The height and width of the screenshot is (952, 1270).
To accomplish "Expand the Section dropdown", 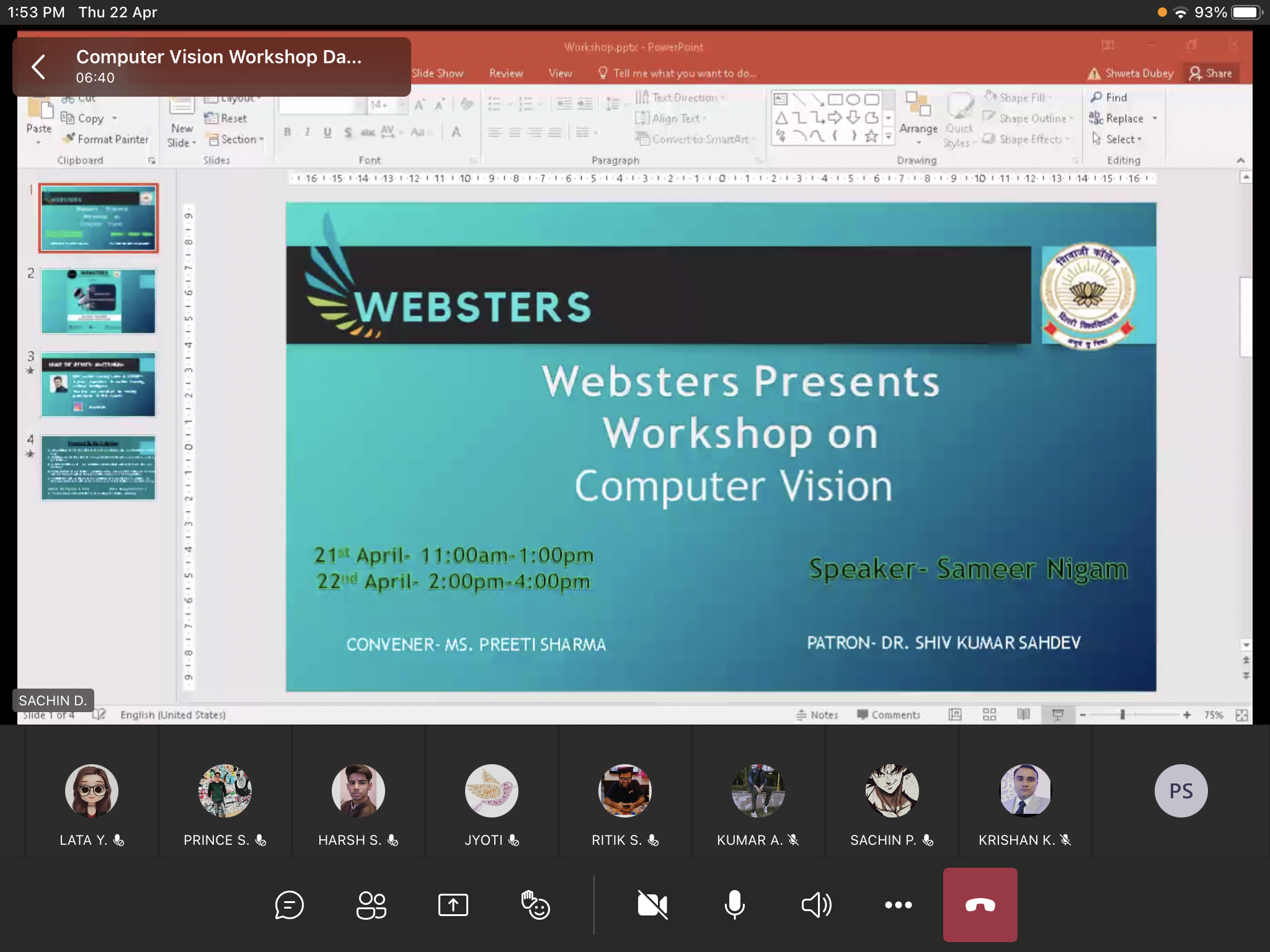I will [235, 139].
